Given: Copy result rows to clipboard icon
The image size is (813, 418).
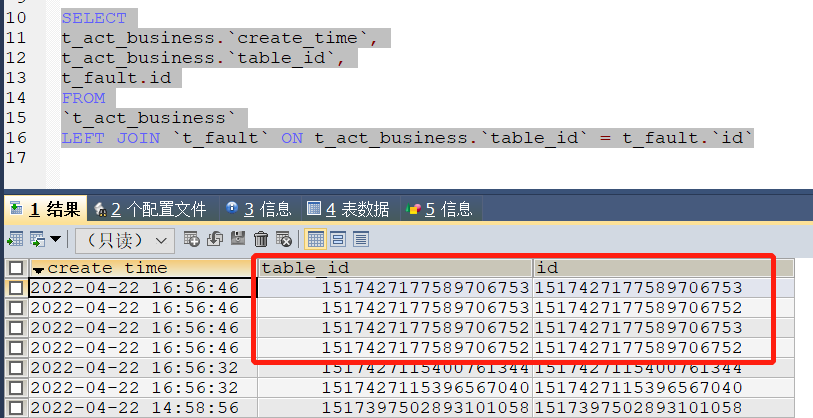Looking at the screenshot, I should (x=37, y=240).
